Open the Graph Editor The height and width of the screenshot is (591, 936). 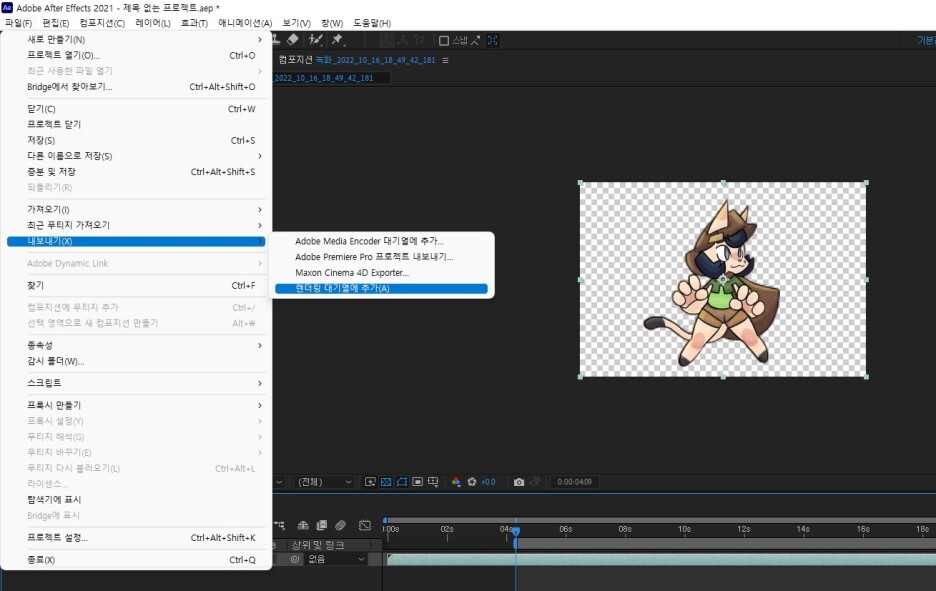click(365, 525)
